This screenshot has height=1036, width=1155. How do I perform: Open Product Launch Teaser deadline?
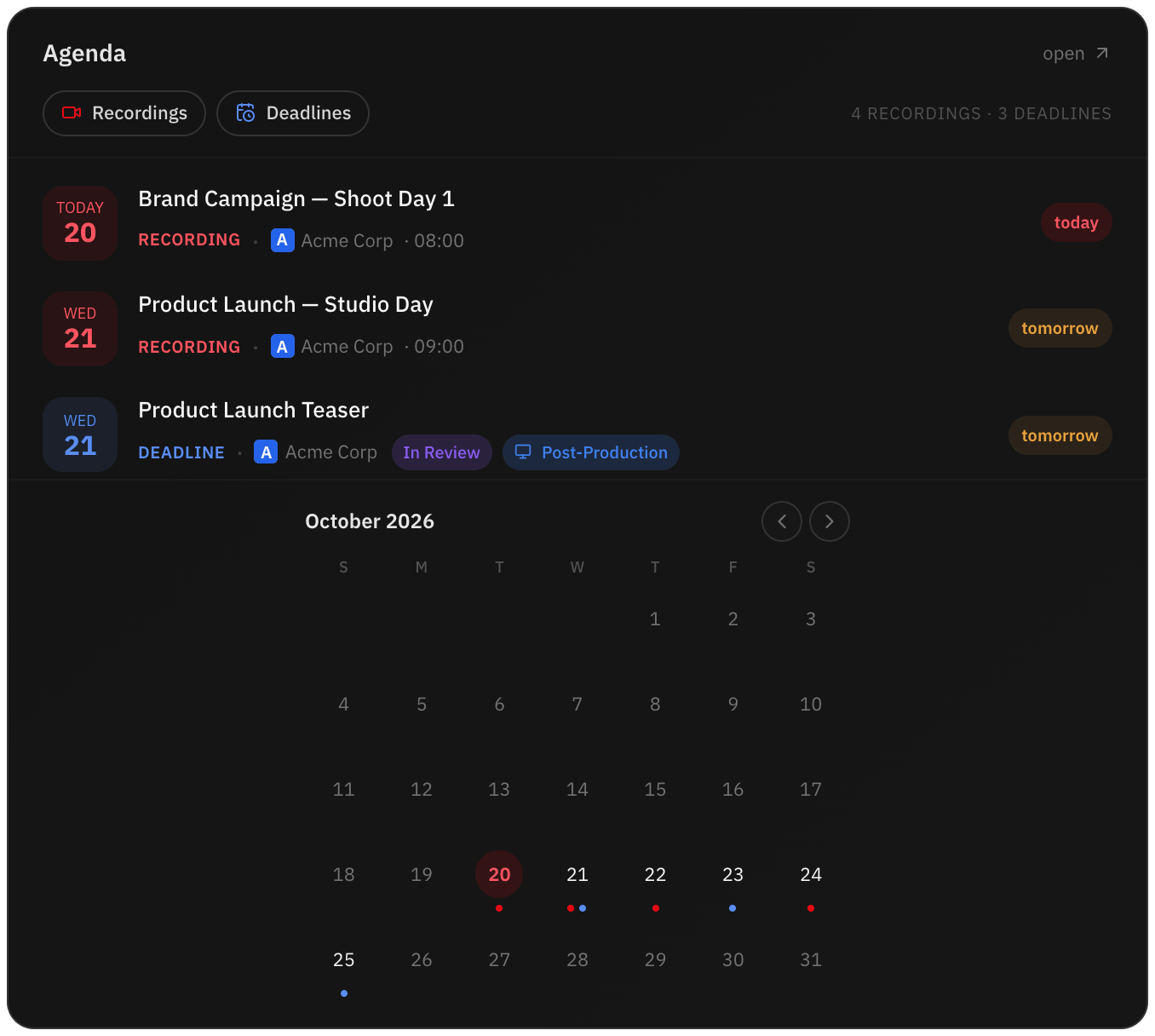click(577, 435)
